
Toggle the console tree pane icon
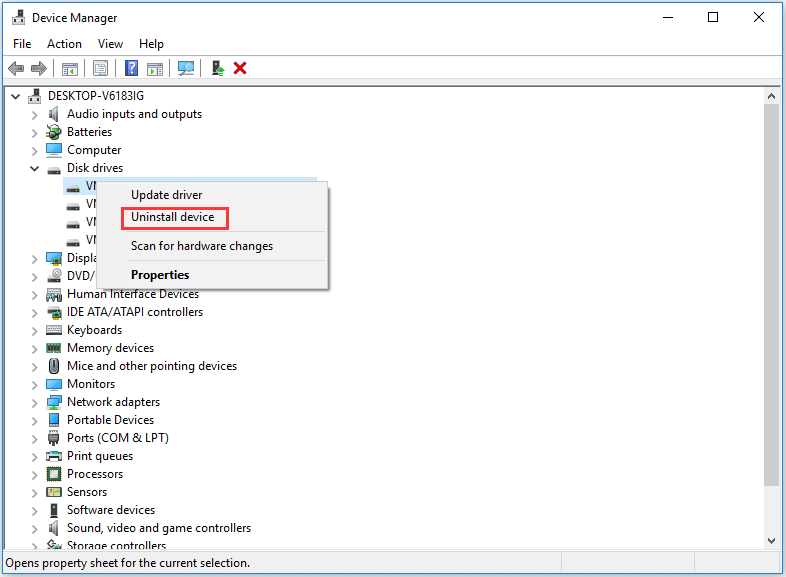tap(70, 69)
